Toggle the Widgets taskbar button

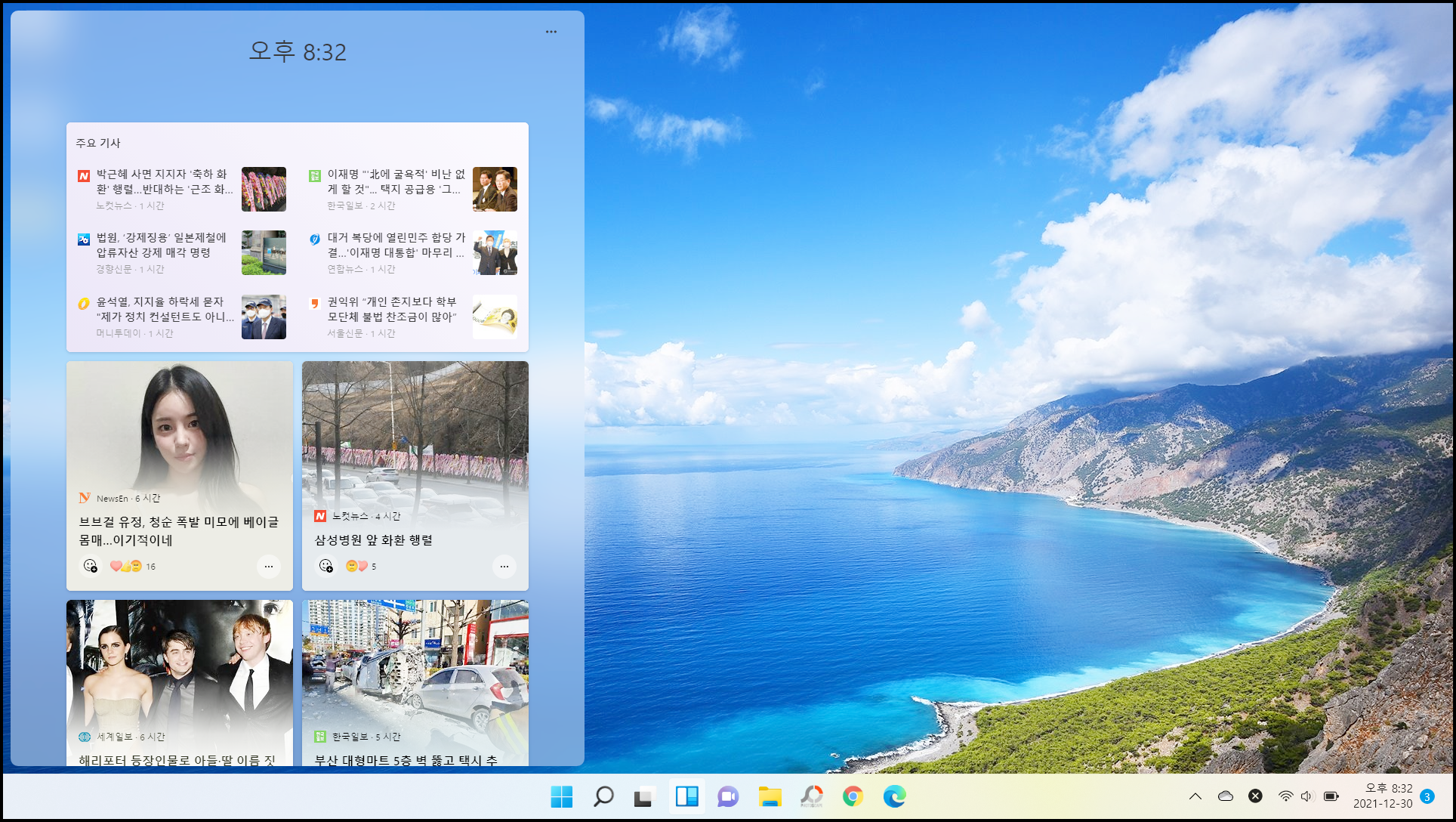pyautogui.click(x=686, y=796)
